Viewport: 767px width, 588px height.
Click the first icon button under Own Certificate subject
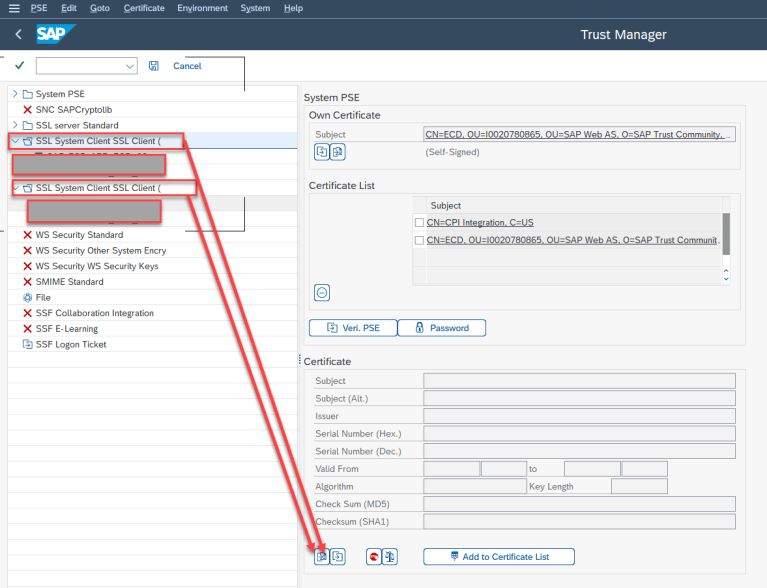point(322,152)
